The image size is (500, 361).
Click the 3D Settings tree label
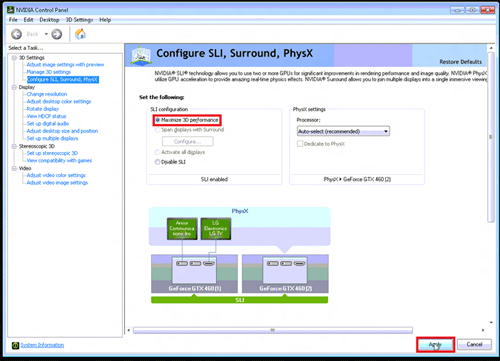(32, 58)
